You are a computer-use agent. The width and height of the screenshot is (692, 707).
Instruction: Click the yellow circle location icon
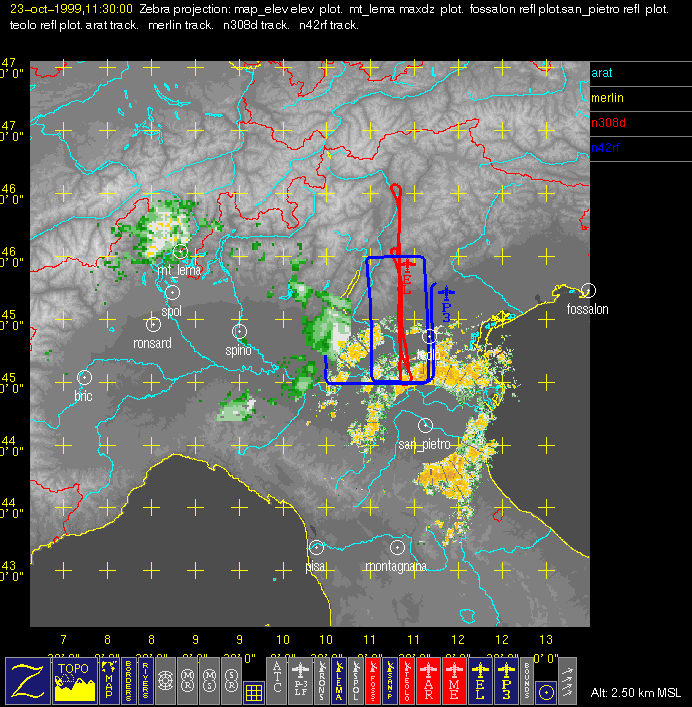(546, 692)
